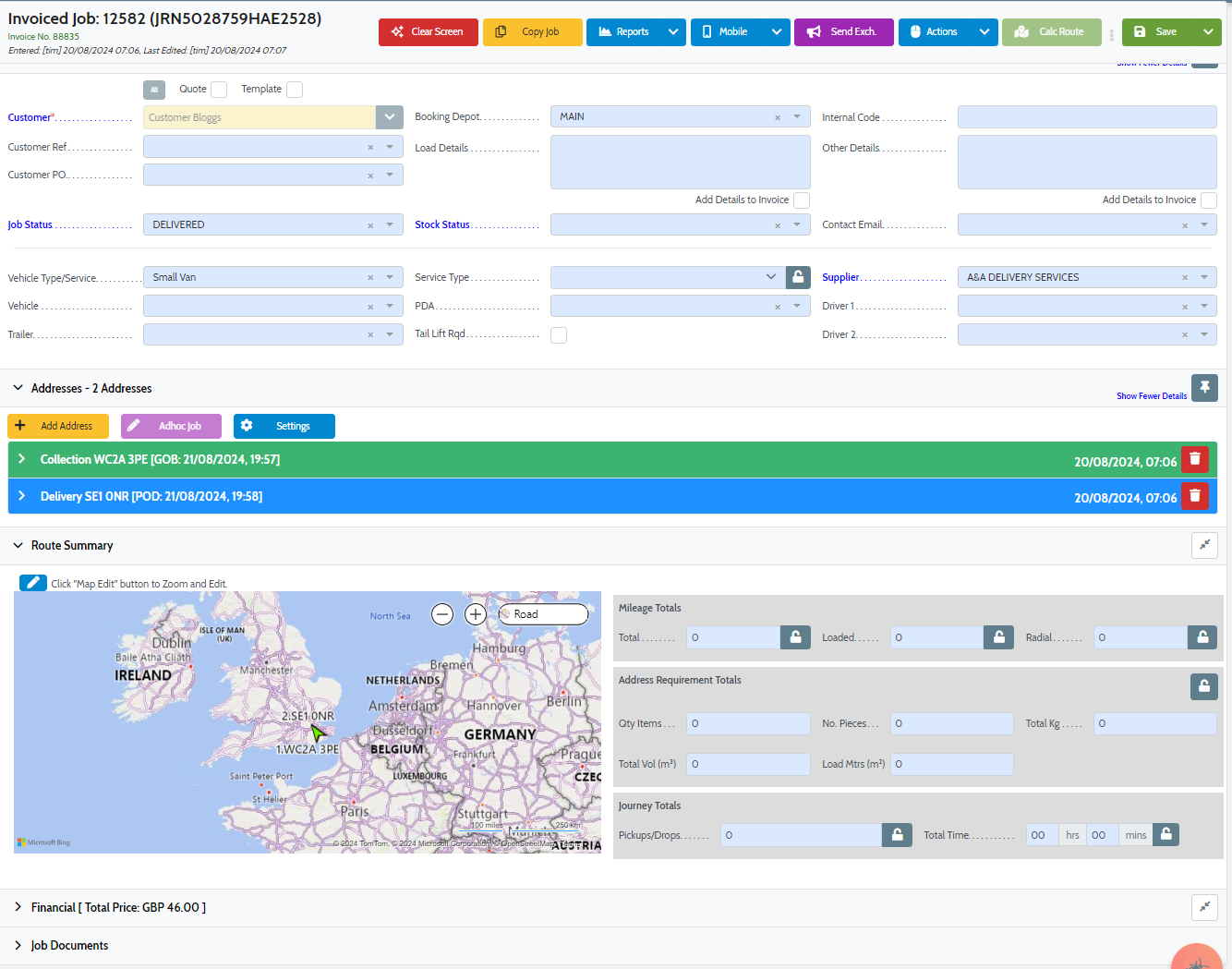Delete the Delivery SE1 0NR address
Screen dimensions: 1232x969
1195,496
